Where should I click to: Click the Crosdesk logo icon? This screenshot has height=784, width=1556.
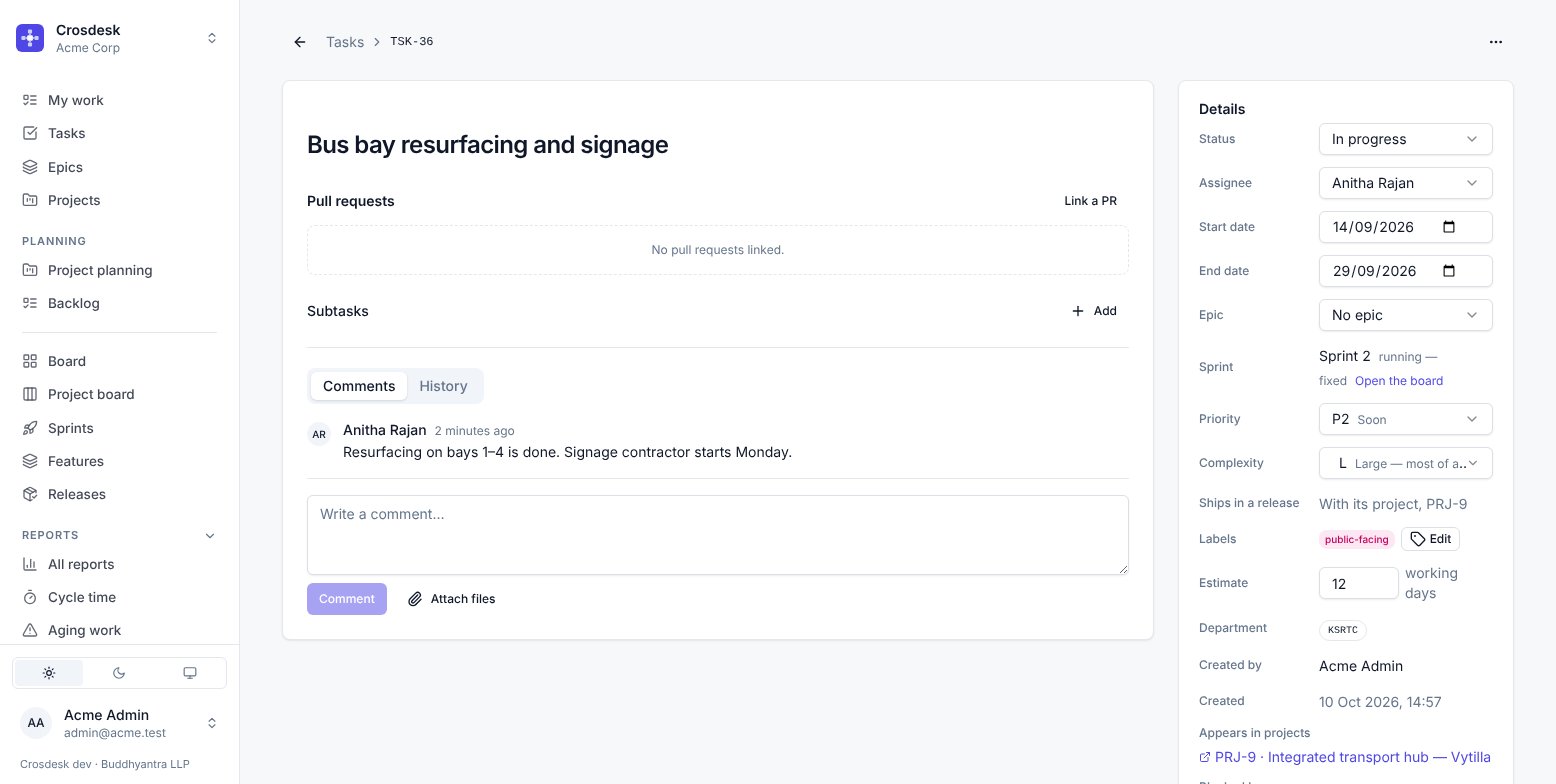point(30,38)
